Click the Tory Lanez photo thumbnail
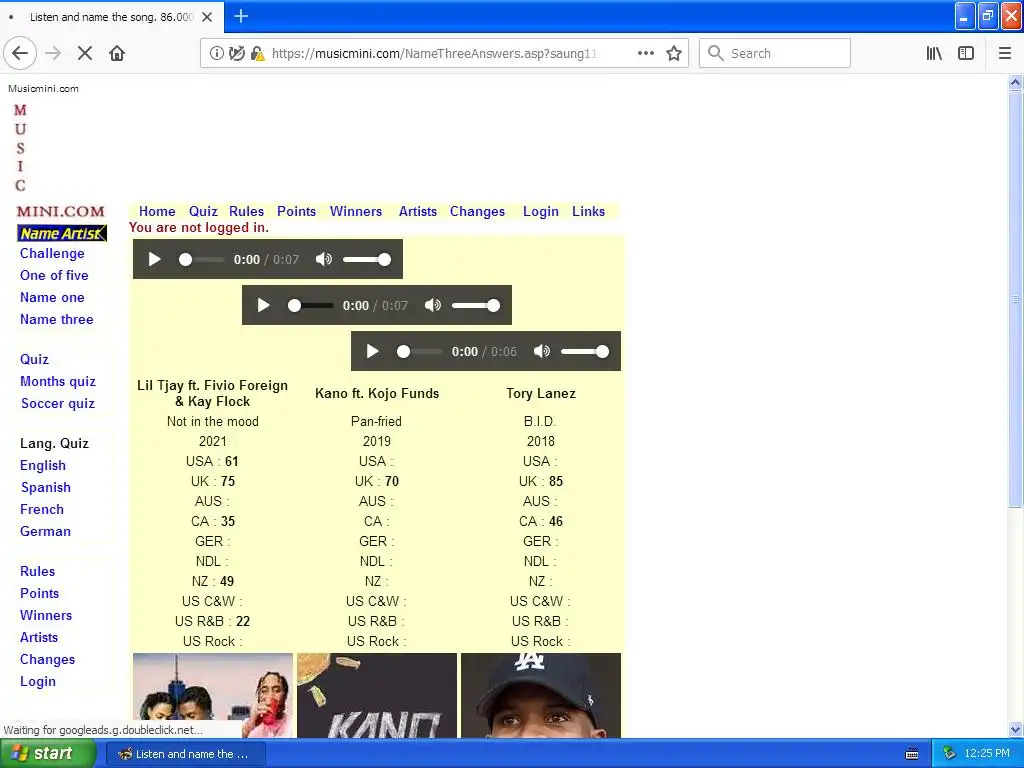 click(541, 696)
